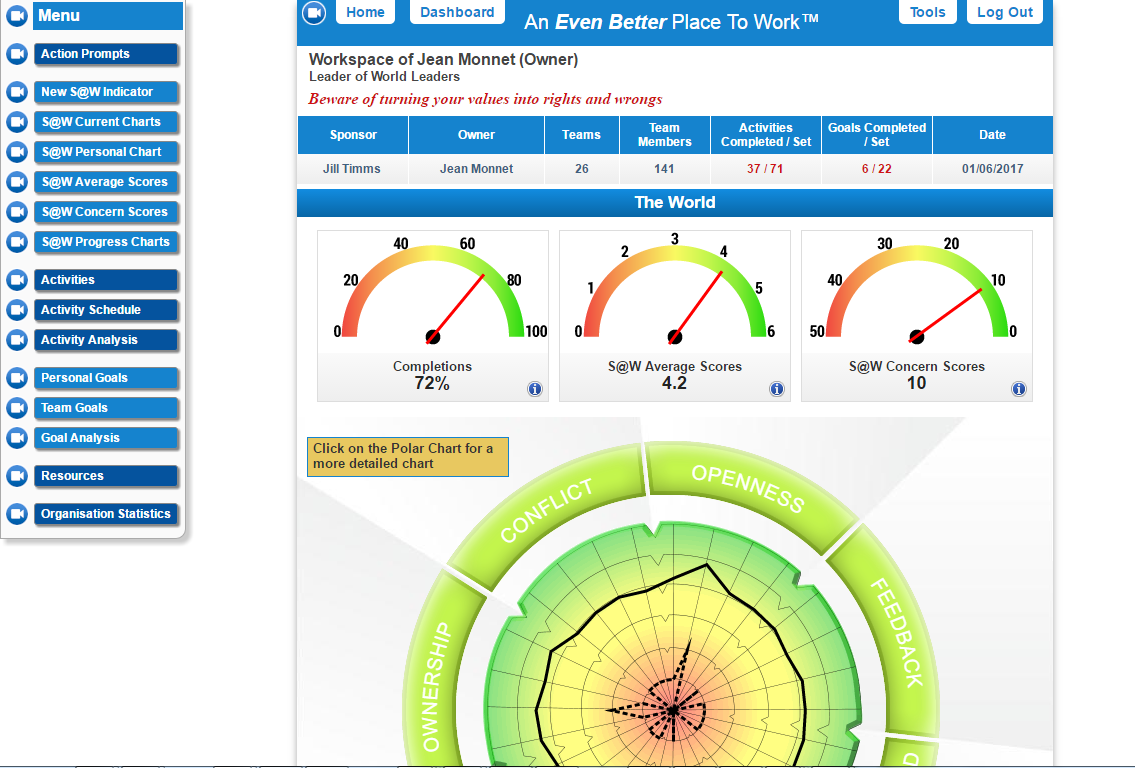
Task: Click the Menu header
Action: coord(108,16)
